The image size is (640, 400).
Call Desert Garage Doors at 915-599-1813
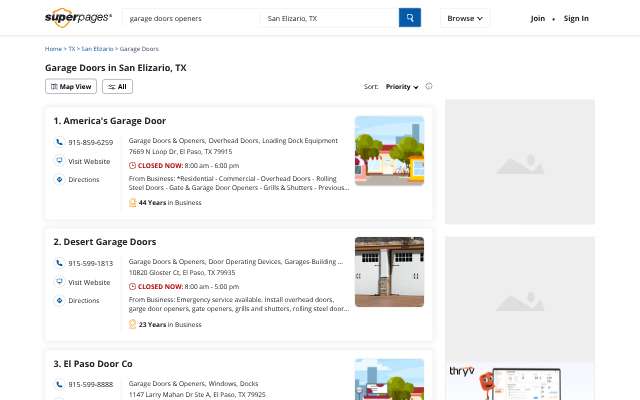pyautogui.click(x=91, y=264)
